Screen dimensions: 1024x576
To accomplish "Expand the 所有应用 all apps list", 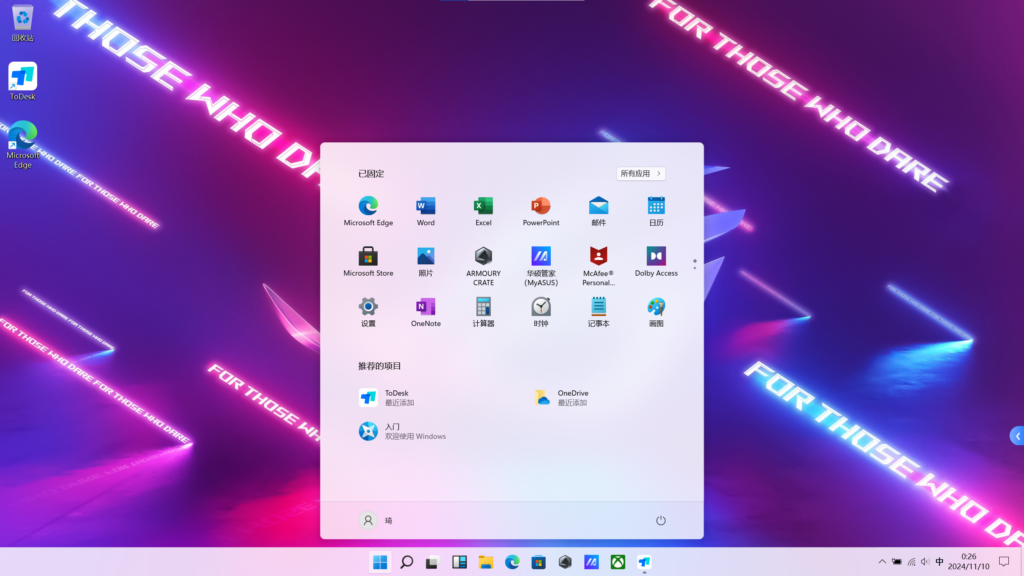I will 641,174.
